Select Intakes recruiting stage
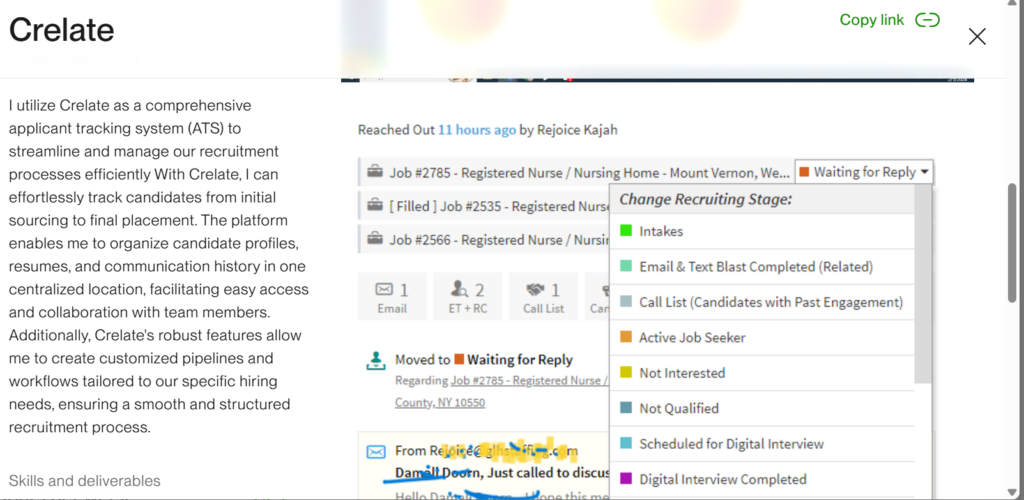Screen dimensions: 1024x500 point(761,231)
